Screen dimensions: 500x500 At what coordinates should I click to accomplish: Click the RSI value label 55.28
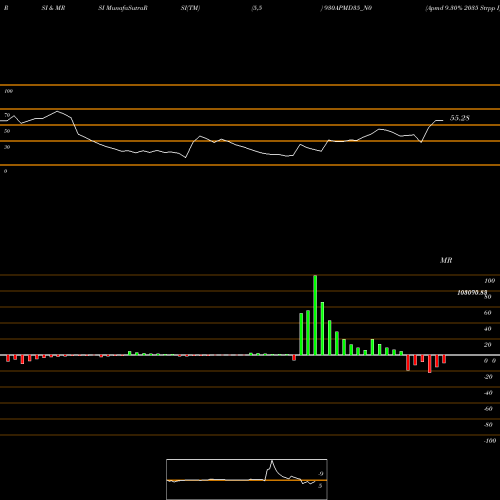460,118
